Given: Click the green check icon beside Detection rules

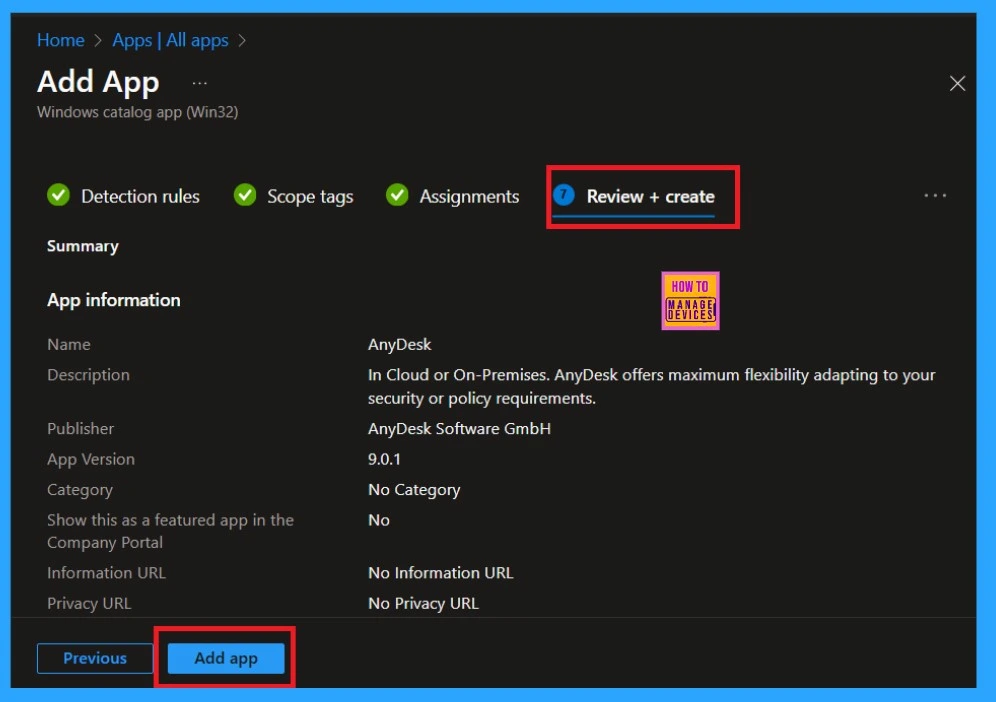Looking at the screenshot, I should pyautogui.click(x=58, y=195).
